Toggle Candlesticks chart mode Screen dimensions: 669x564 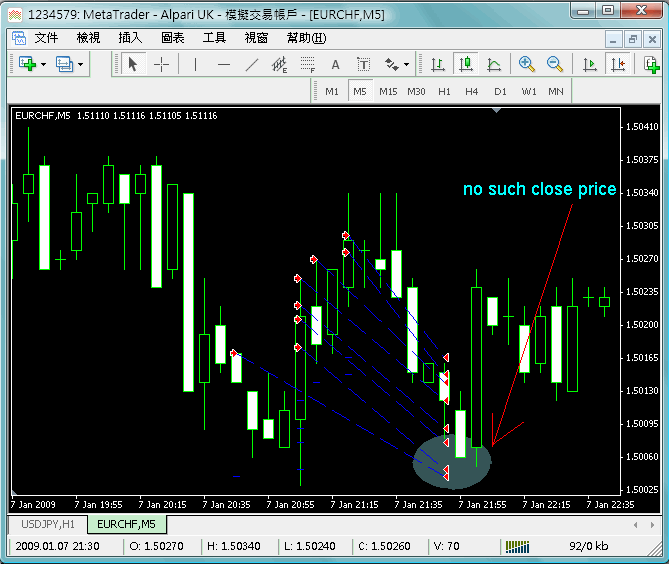[465, 64]
